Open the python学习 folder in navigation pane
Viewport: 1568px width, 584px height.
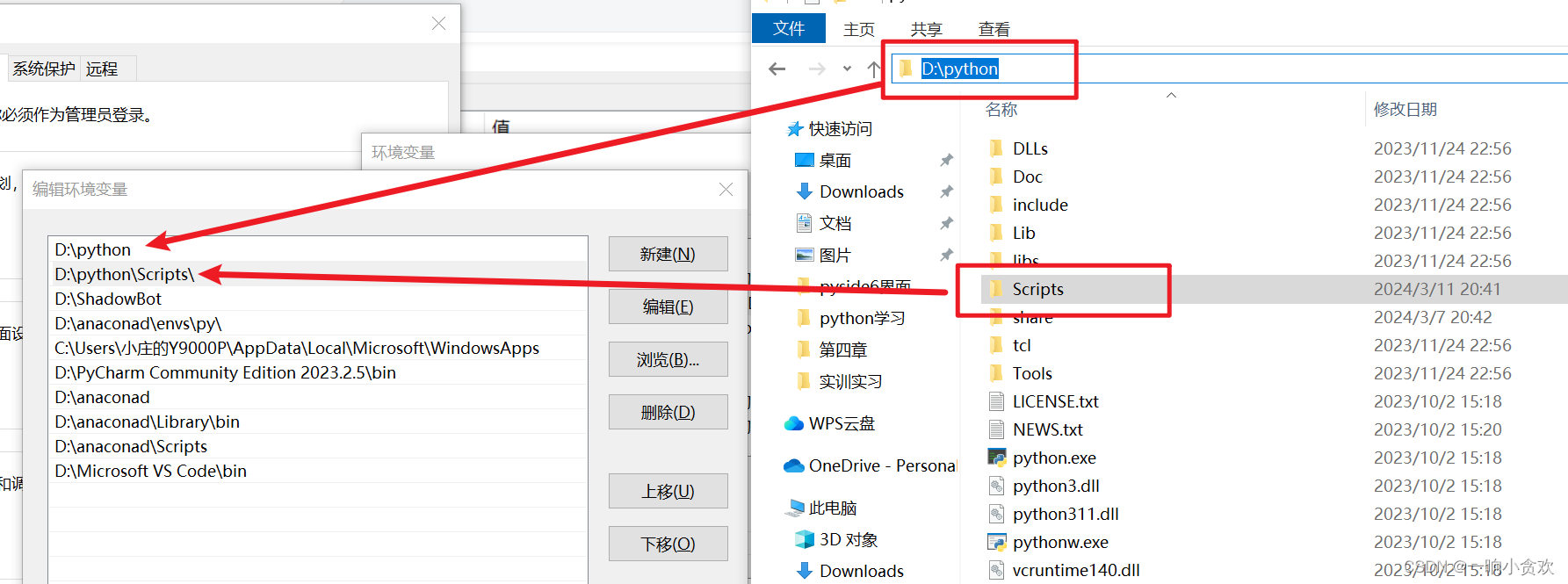tap(861, 318)
